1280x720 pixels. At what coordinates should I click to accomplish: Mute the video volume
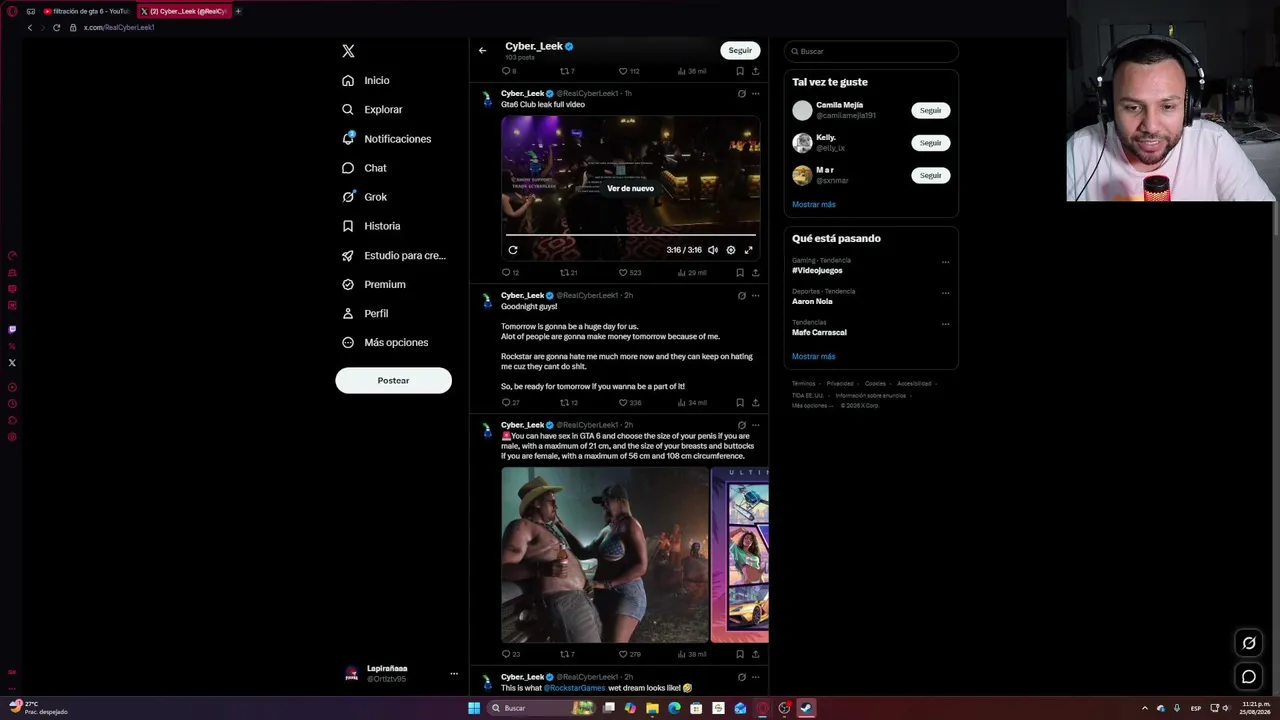713,250
